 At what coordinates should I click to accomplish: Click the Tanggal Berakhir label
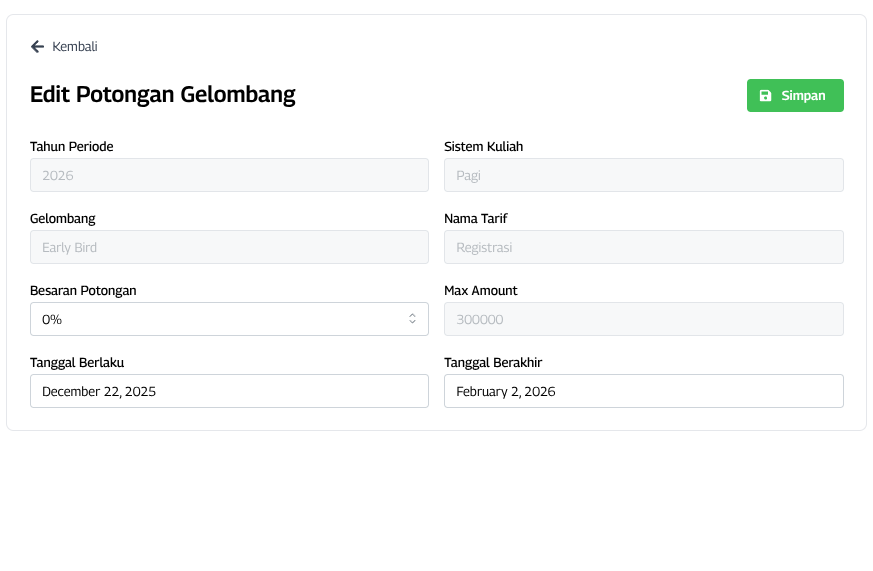click(x=493, y=363)
